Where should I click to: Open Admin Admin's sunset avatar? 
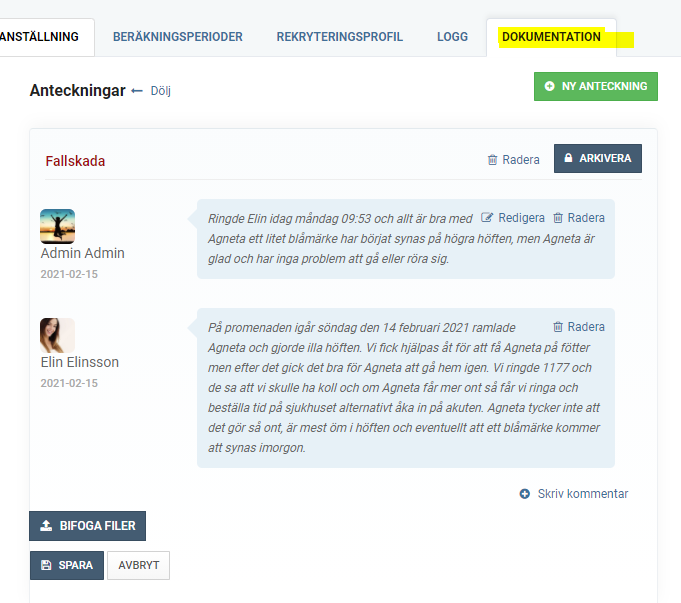click(57, 226)
